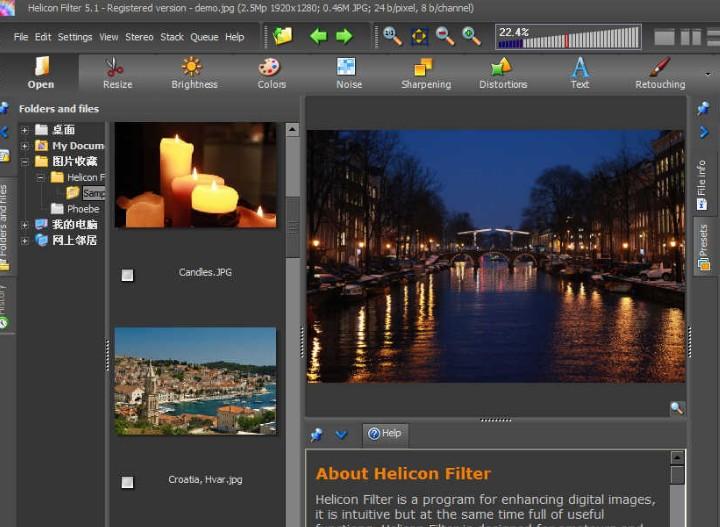Viewport: 720px width, 527px height.
Task: Open the Folders and files side tab
Action: (4, 226)
